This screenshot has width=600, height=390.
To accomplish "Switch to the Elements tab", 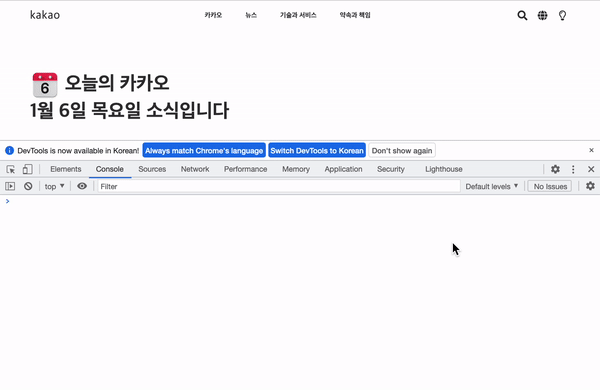I will (x=66, y=169).
